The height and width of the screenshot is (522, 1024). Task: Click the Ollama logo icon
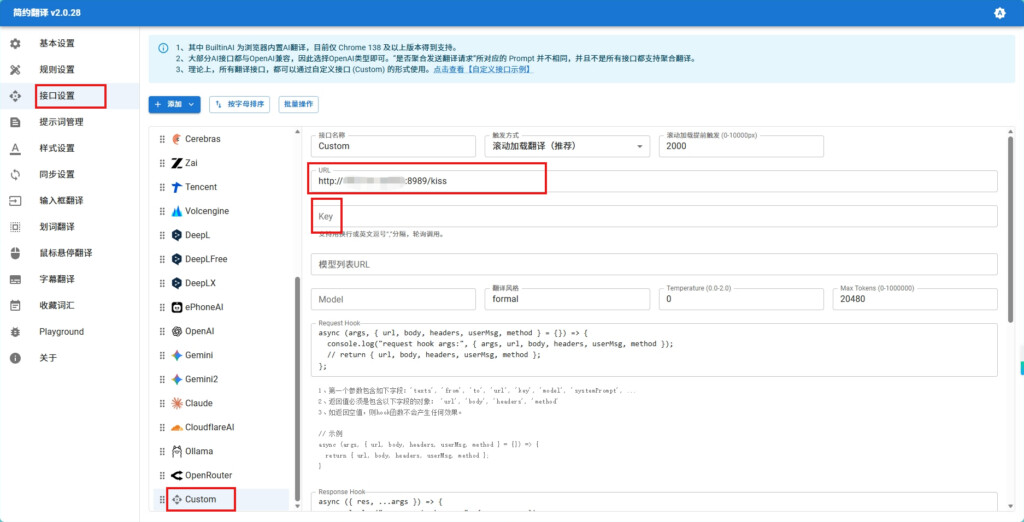[x=176, y=451]
